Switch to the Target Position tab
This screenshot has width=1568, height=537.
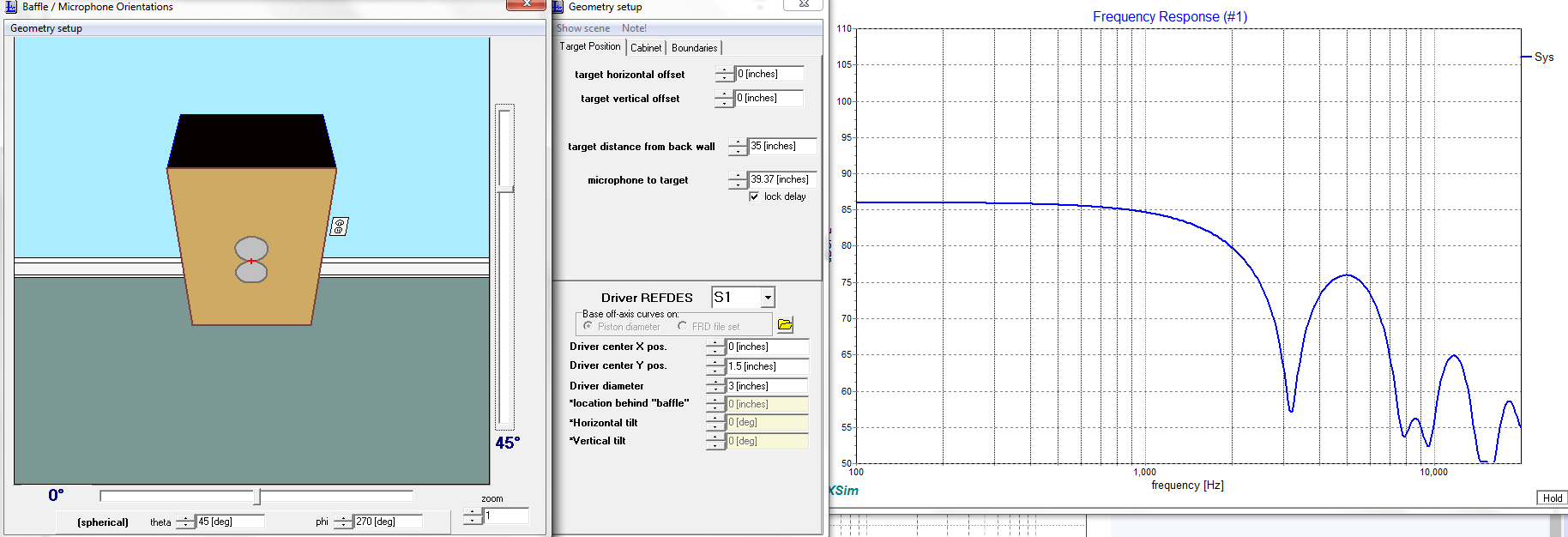[x=590, y=47]
